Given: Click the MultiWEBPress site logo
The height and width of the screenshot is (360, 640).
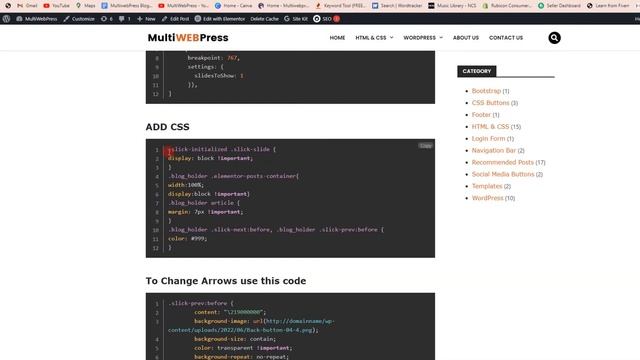Looking at the screenshot, I should pos(188,38).
